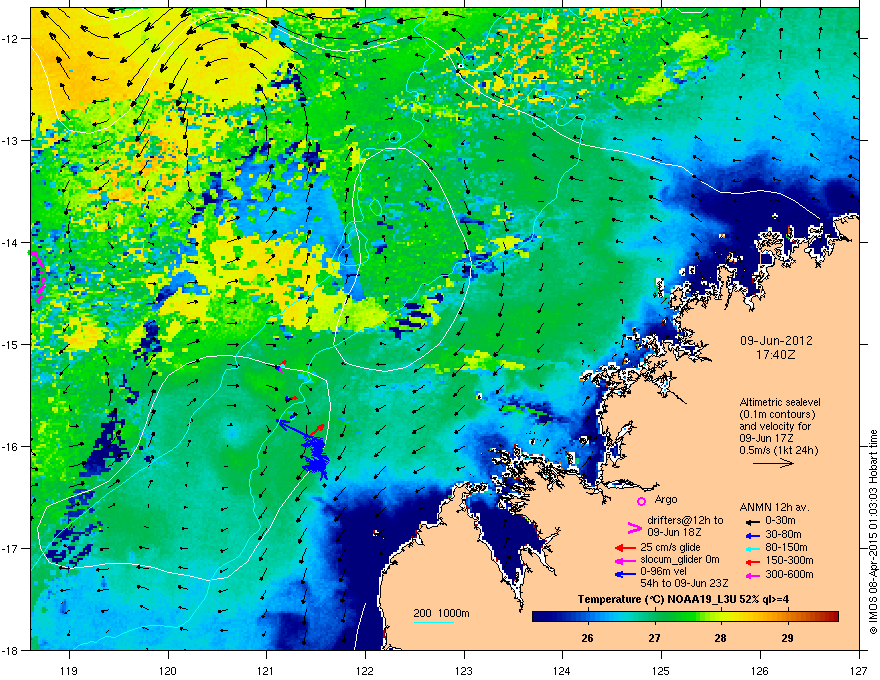Click the '150-300m' depth legend label
This screenshot has height=680, width=880.
point(790,560)
